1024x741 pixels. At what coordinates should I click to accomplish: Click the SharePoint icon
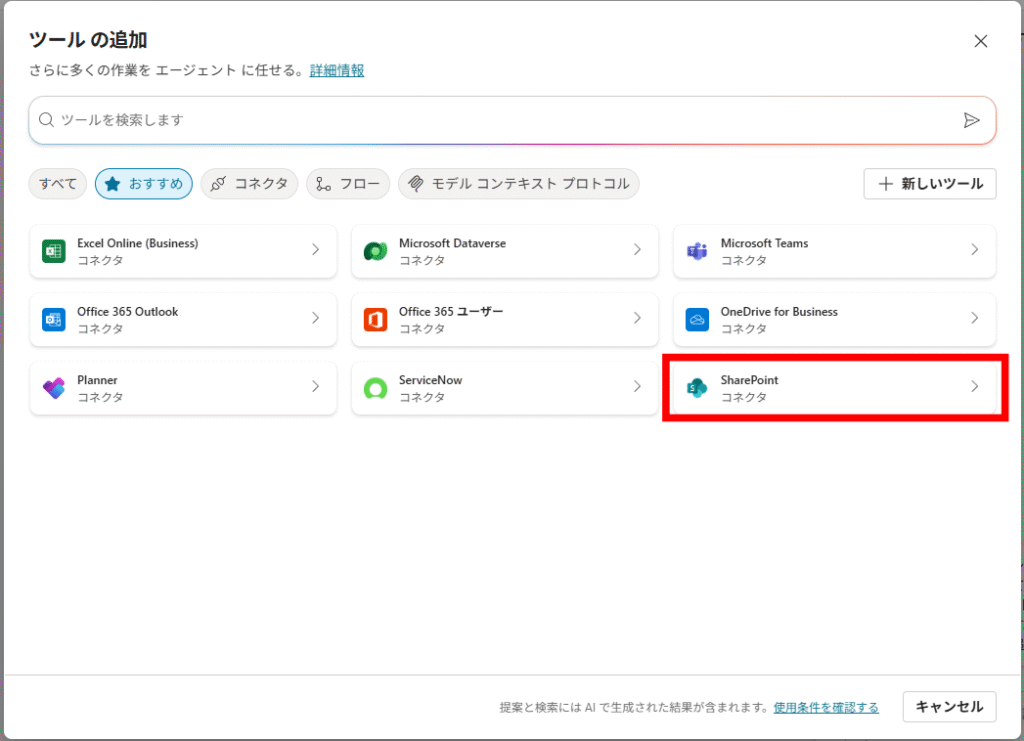(x=697, y=388)
